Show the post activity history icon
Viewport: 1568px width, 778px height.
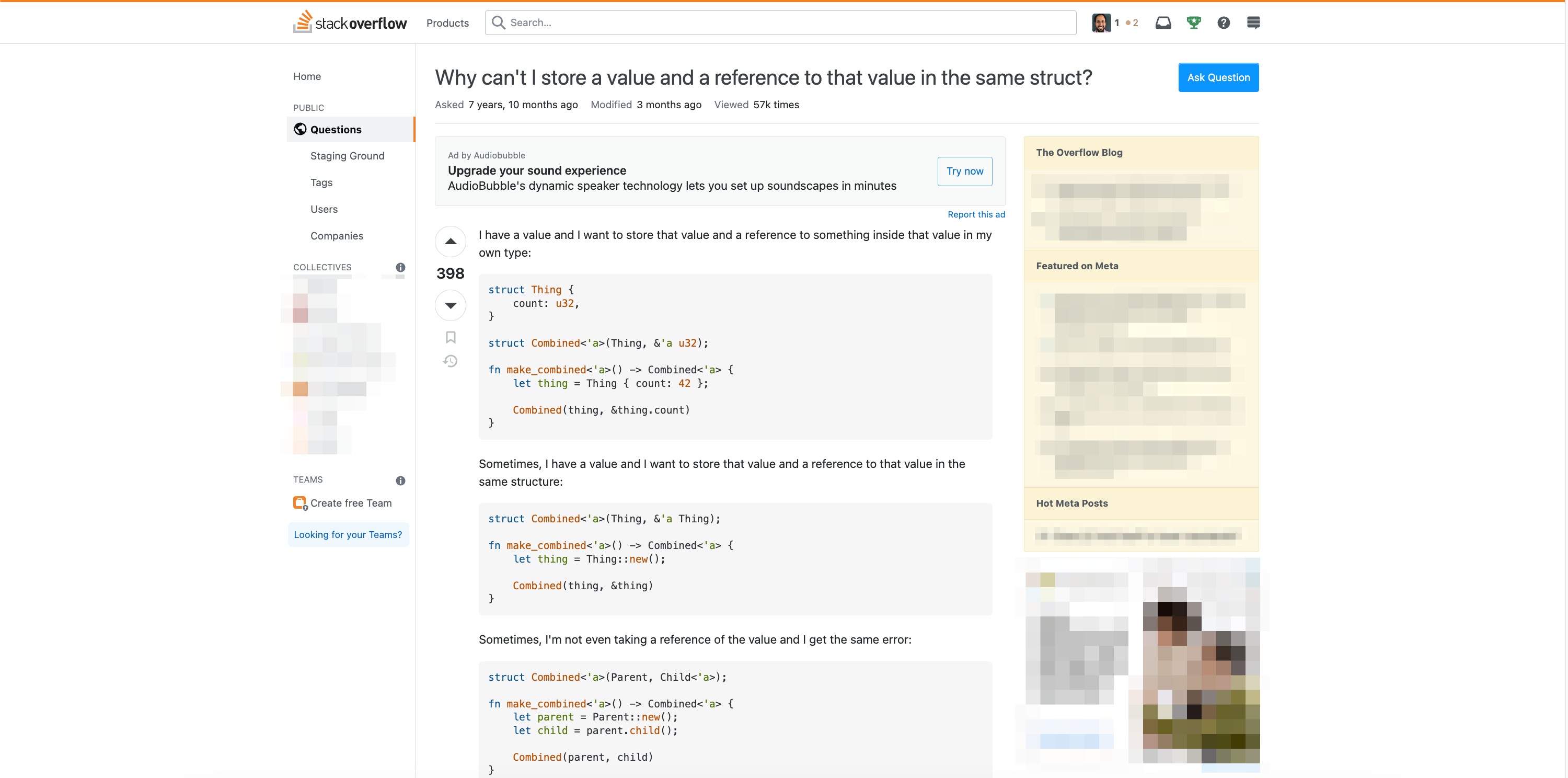[x=451, y=362]
